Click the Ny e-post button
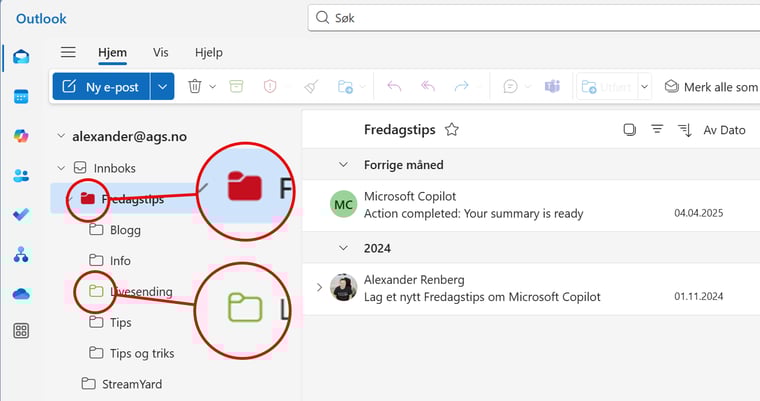This screenshot has height=401, width=760. 101,87
